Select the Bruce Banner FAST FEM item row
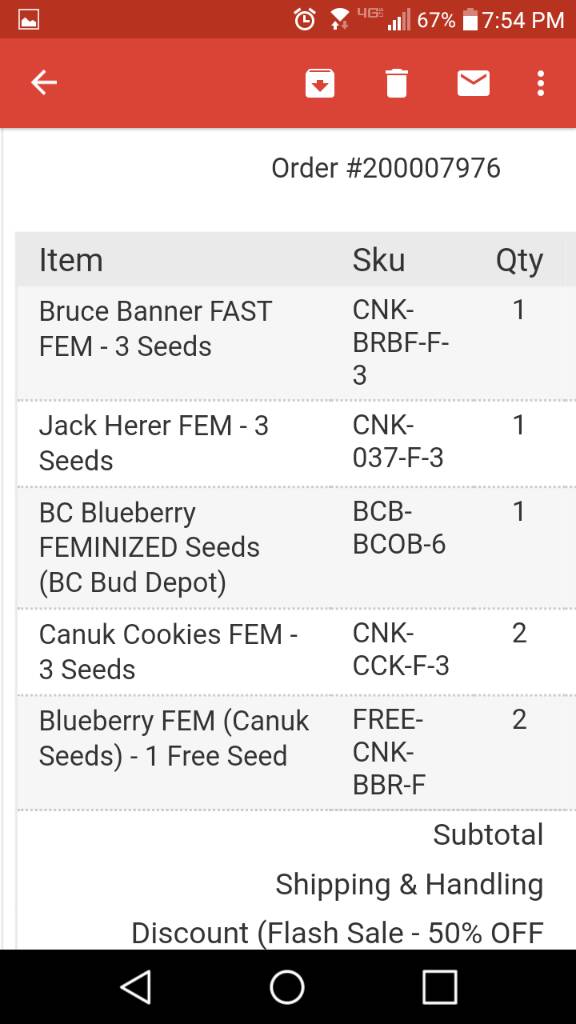Screen dimensions: 576x1024 click(x=295, y=342)
